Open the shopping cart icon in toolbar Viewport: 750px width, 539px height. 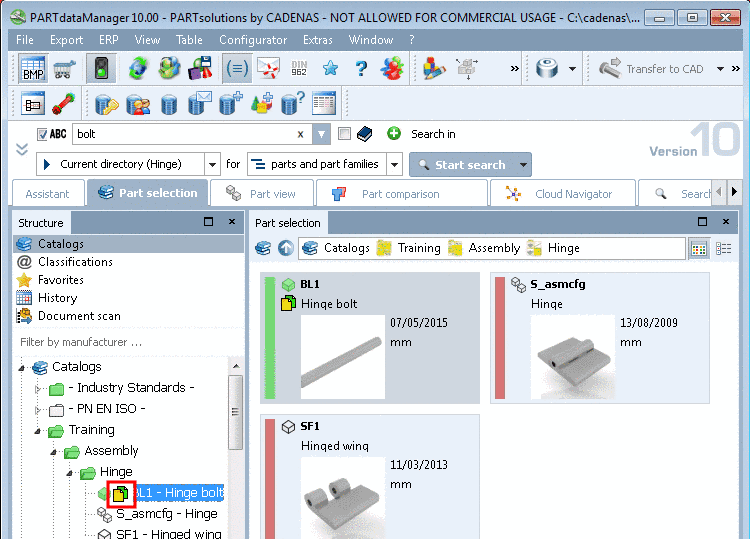pos(65,69)
